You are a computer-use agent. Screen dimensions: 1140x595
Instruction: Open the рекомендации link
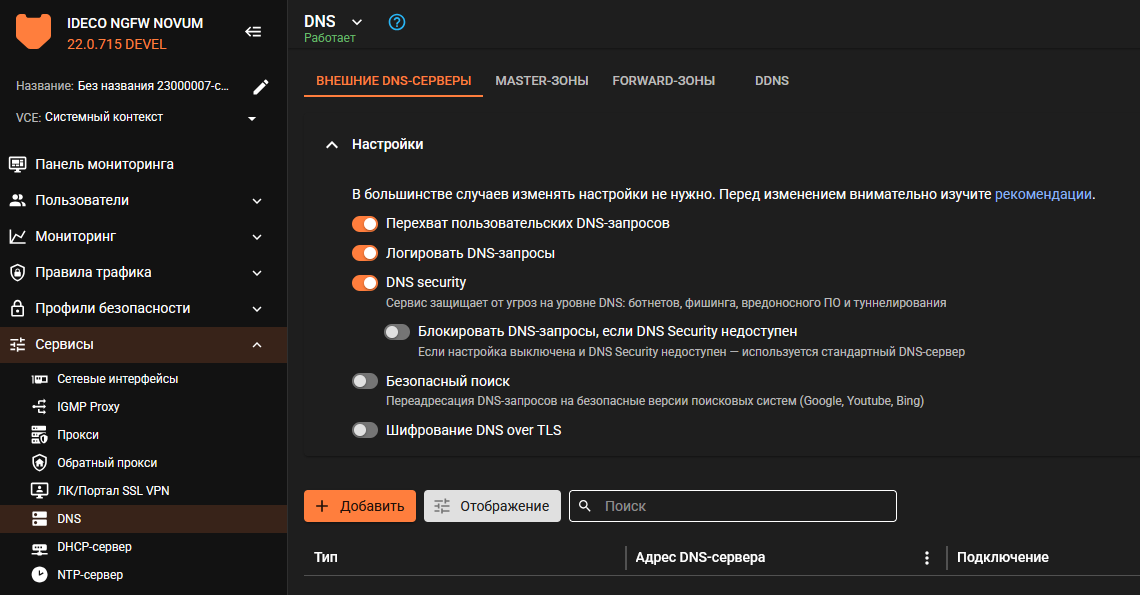[x=1042, y=194]
